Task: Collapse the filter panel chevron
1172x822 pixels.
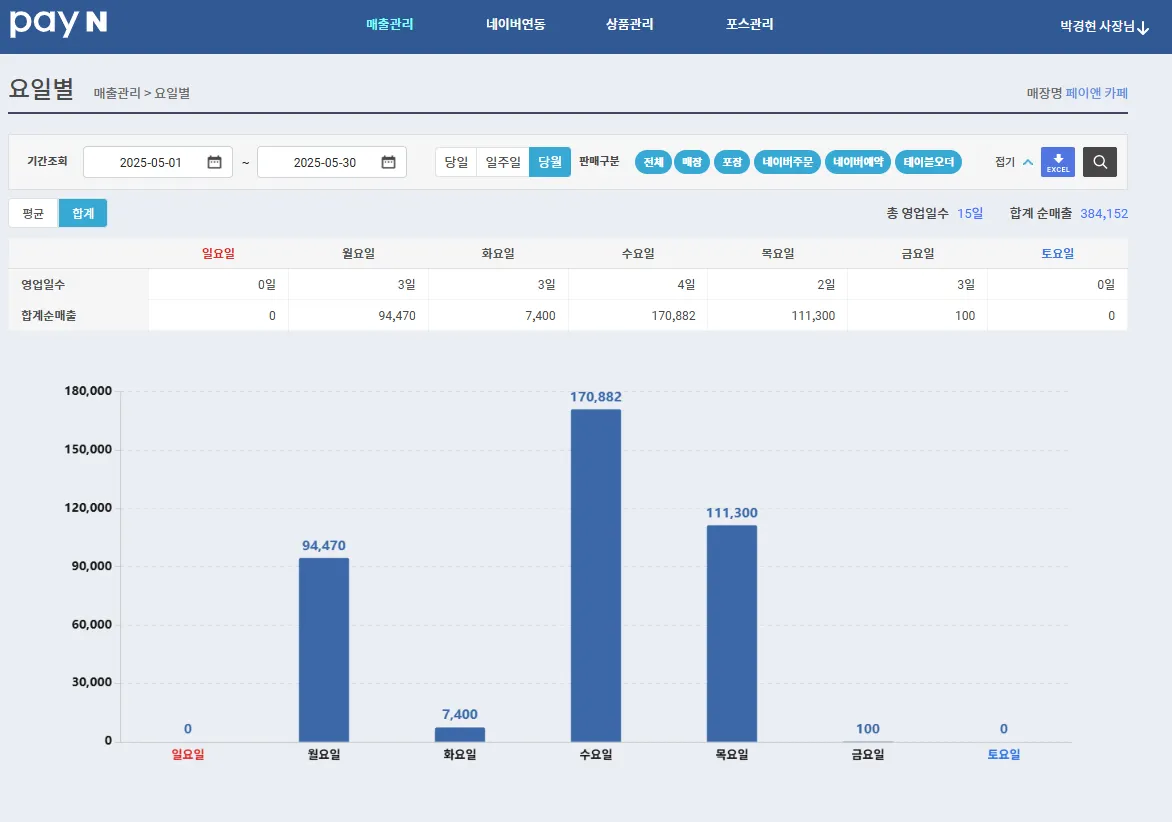Action: coord(1028,162)
